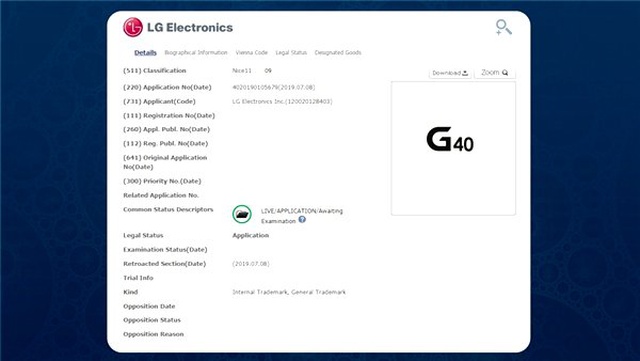Select the '(641) Original Application No(Date)' label

(165, 162)
